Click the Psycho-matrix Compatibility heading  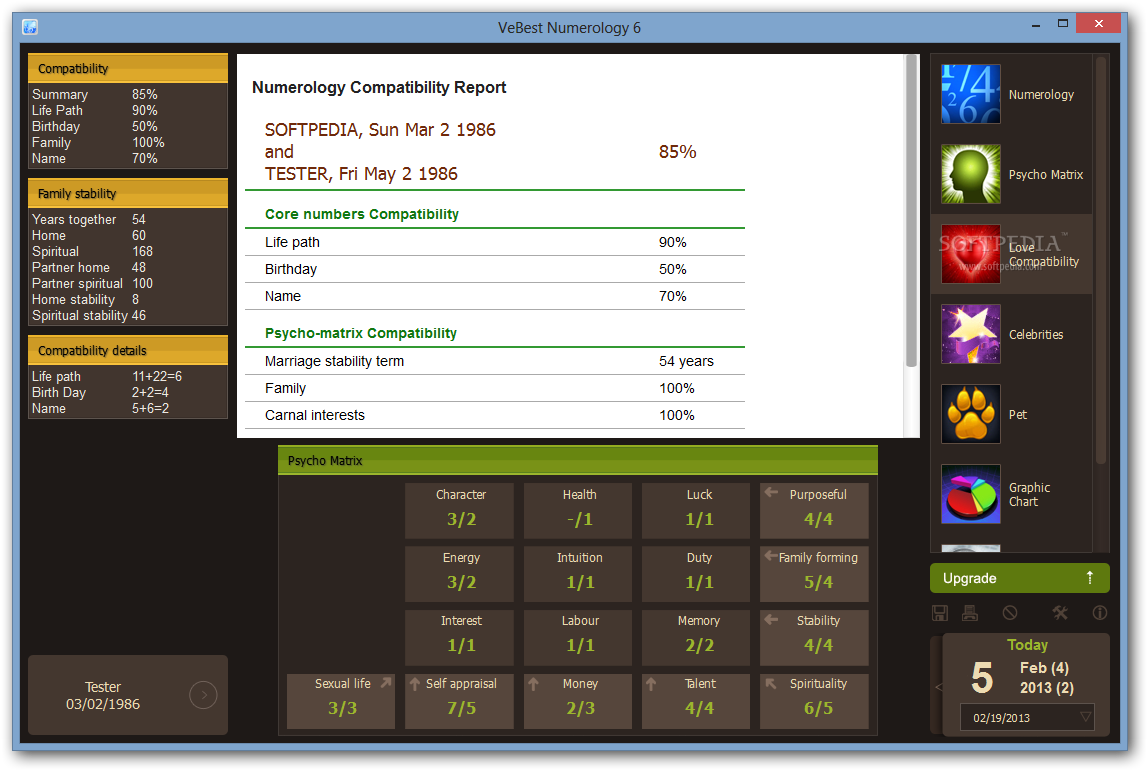tap(361, 333)
